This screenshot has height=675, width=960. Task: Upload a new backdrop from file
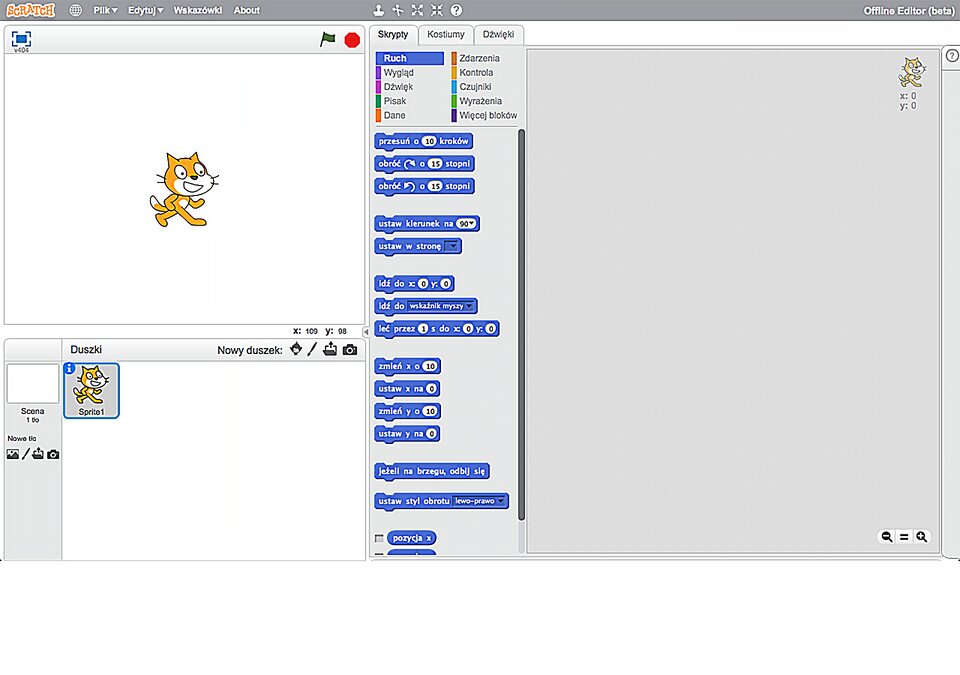pyautogui.click(x=38, y=454)
